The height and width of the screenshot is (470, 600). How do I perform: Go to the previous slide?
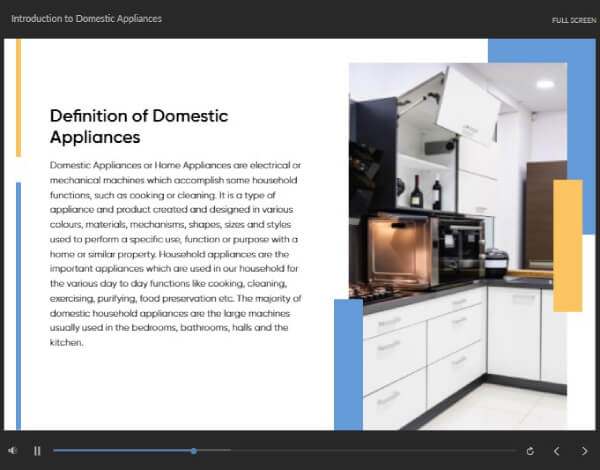click(x=557, y=451)
